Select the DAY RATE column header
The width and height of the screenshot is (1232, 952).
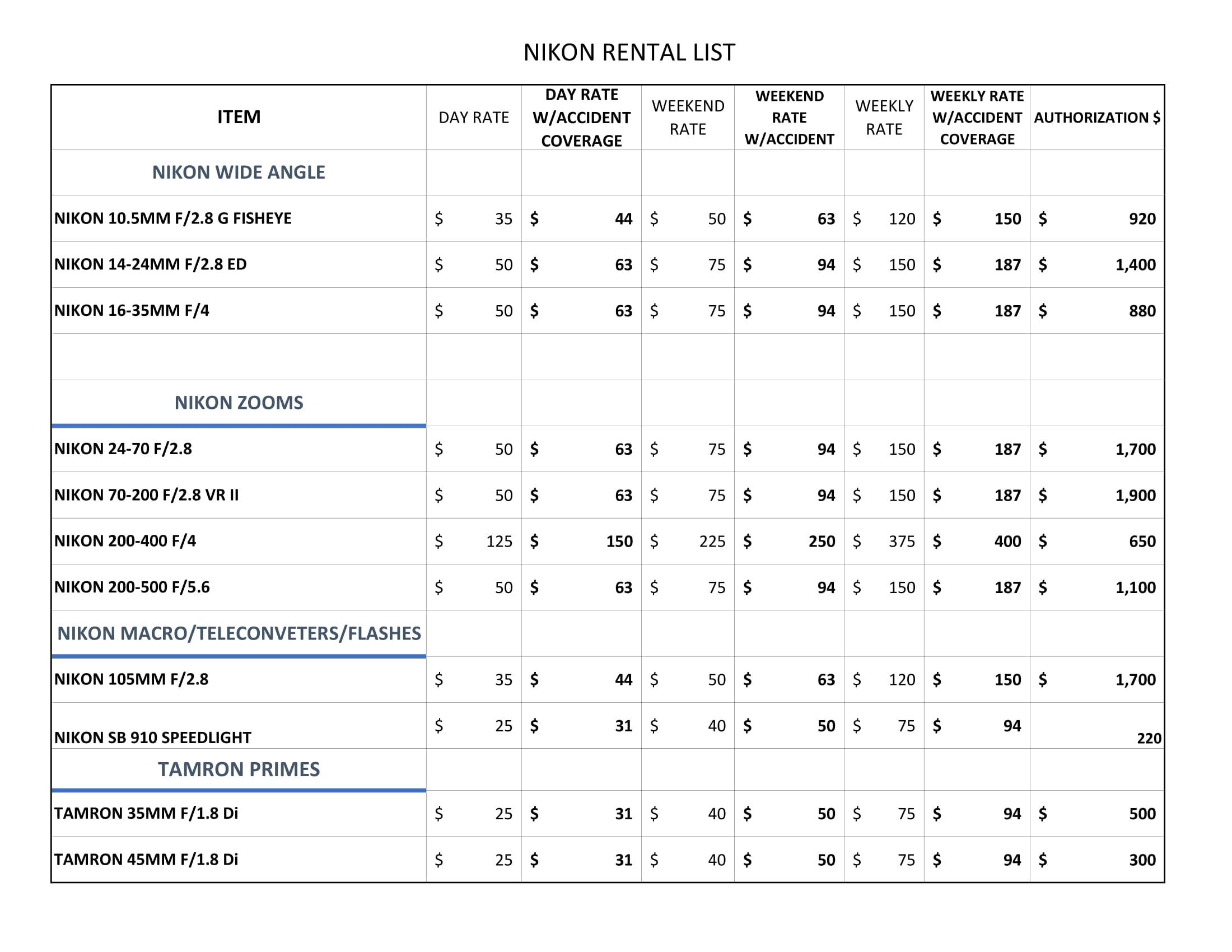coord(473,117)
